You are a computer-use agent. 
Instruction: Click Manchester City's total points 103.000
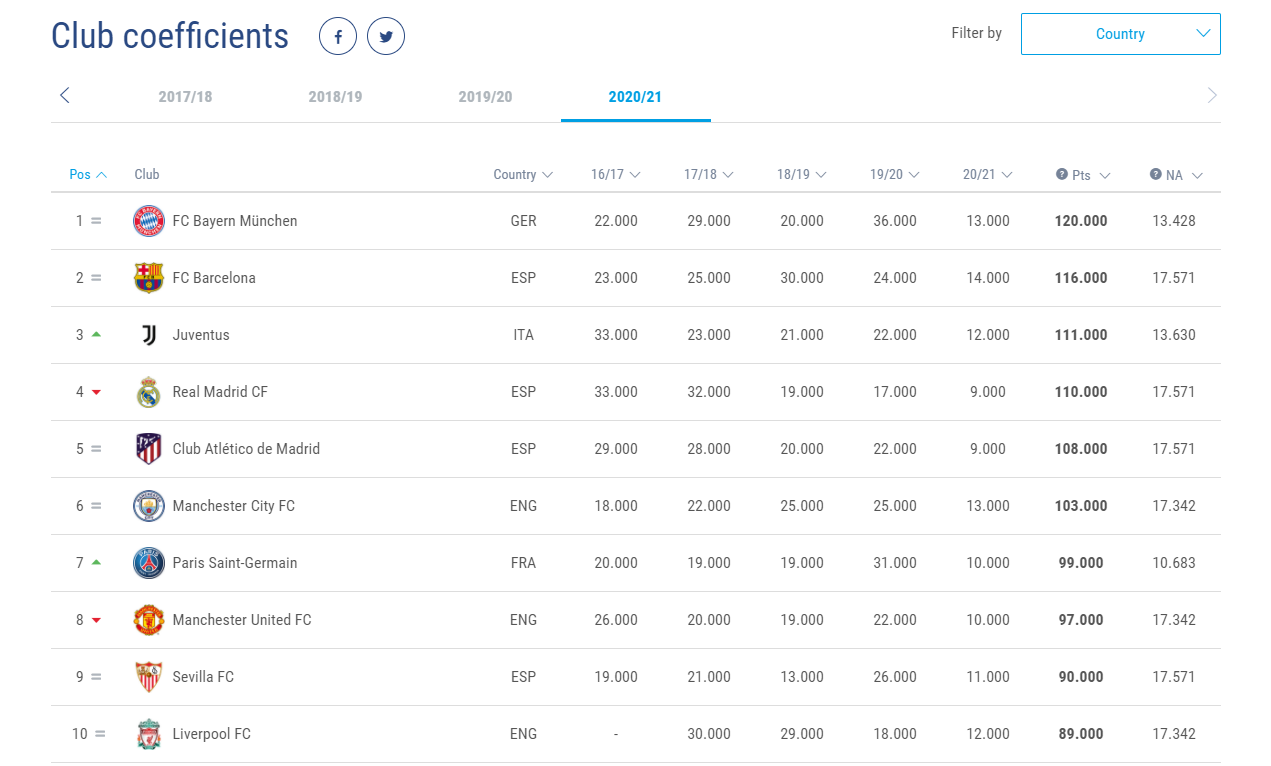(1081, 506)
